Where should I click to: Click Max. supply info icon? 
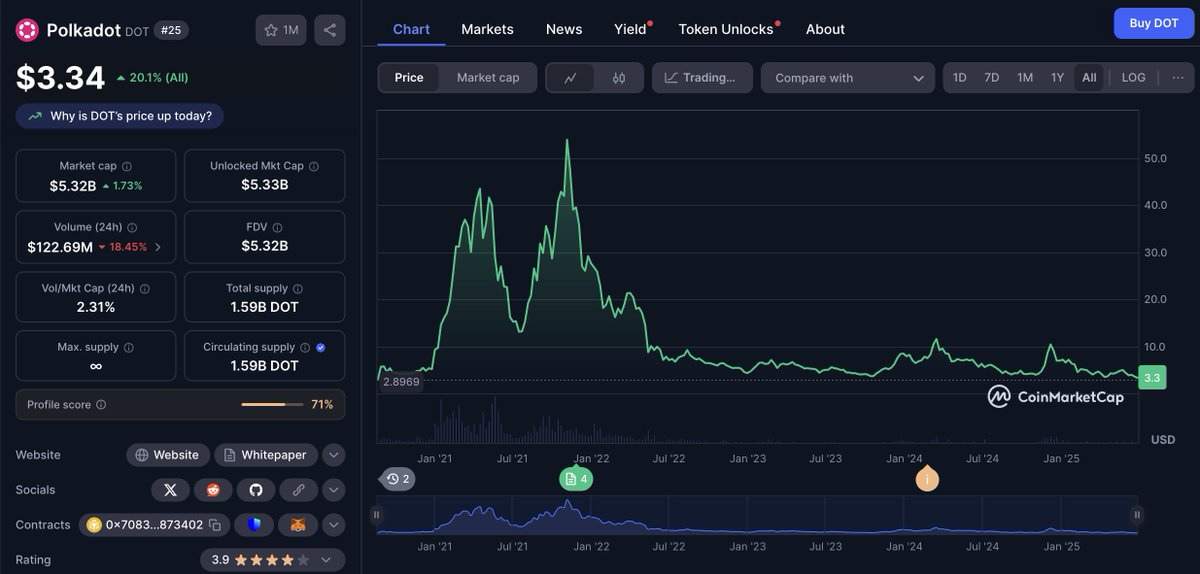pyautogui.click(x=128, y=348)
